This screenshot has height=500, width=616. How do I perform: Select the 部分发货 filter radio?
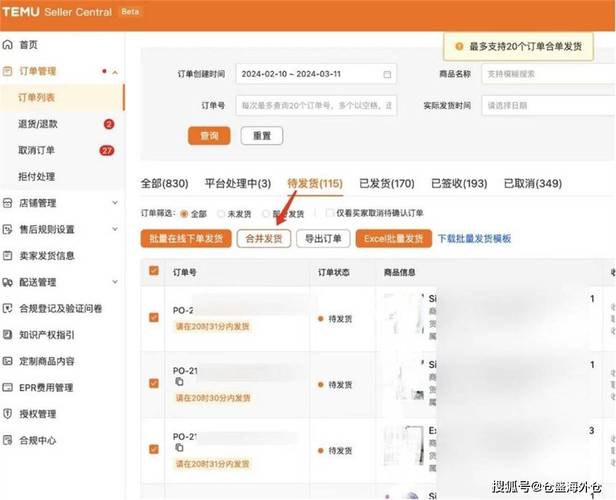pos(266,214)
